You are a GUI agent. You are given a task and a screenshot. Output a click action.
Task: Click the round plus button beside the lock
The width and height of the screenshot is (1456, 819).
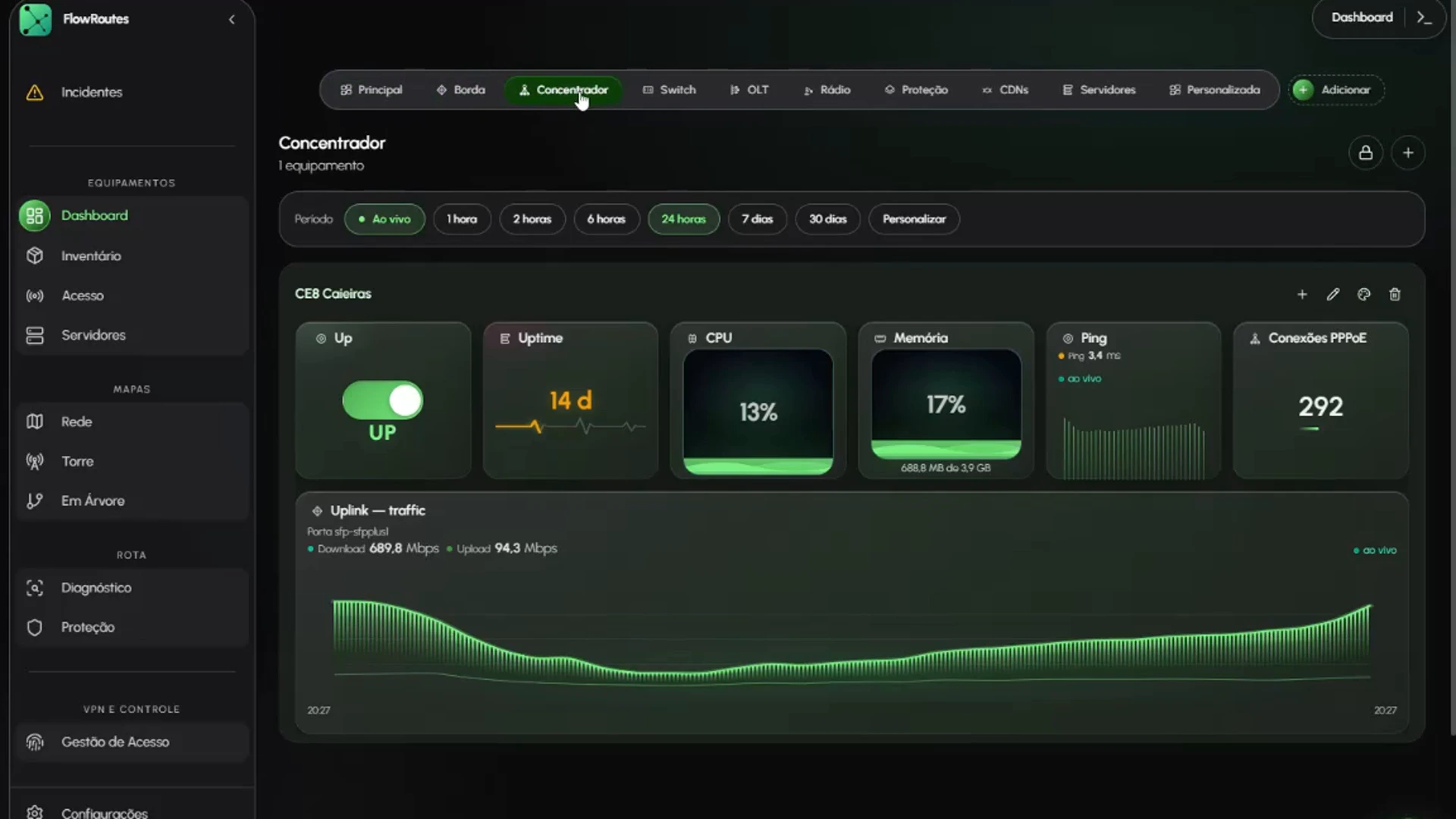coord(1408,153)
